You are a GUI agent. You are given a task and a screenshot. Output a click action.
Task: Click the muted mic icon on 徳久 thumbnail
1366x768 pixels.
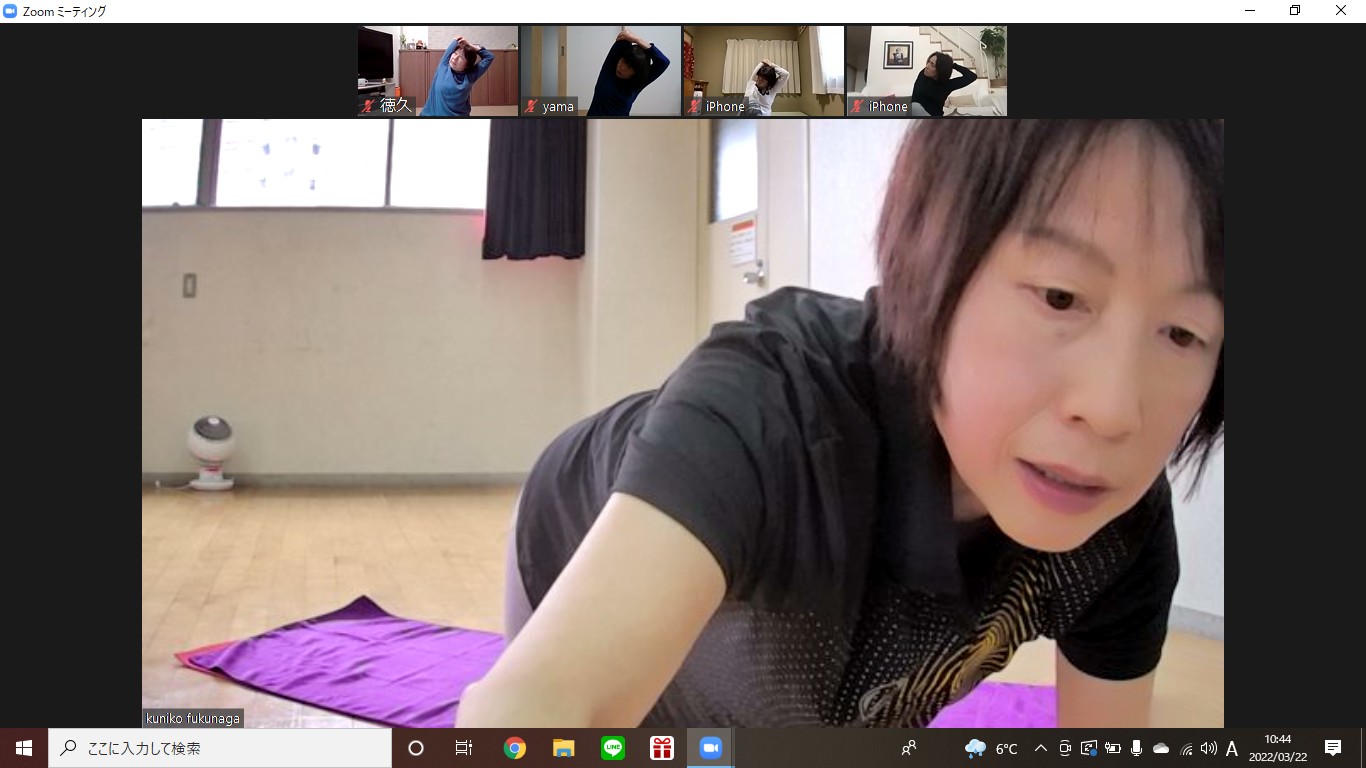pyautogui.click(x=369, y=106)
